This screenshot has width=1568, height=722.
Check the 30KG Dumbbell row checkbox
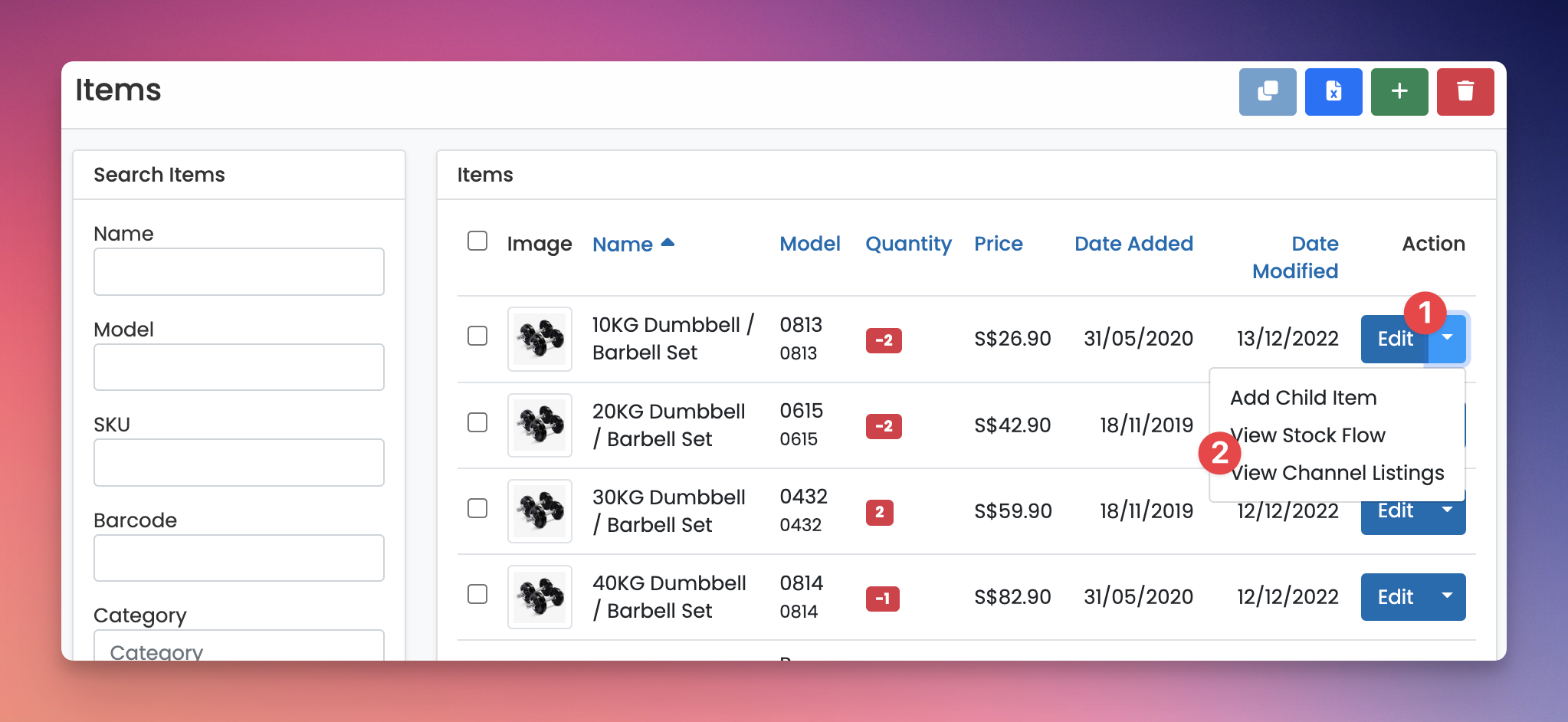[x=477, y=508]
